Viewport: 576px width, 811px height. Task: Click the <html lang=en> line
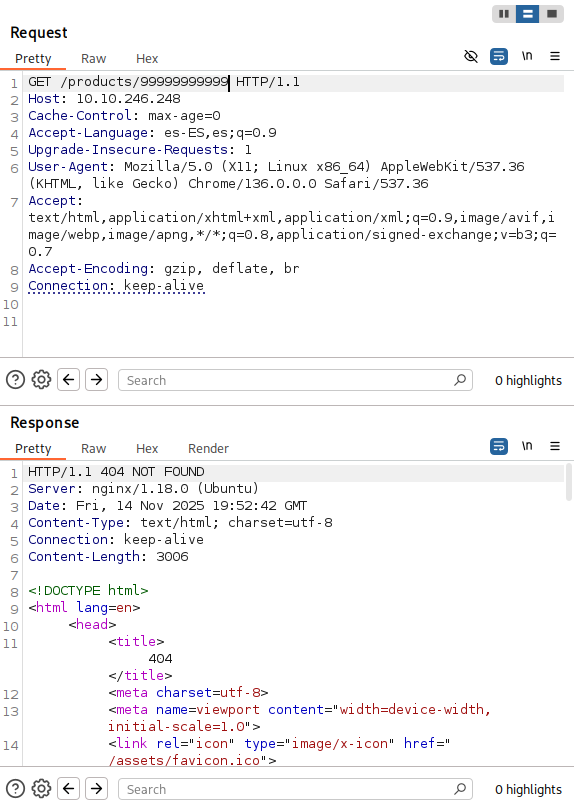pos(84,608)
